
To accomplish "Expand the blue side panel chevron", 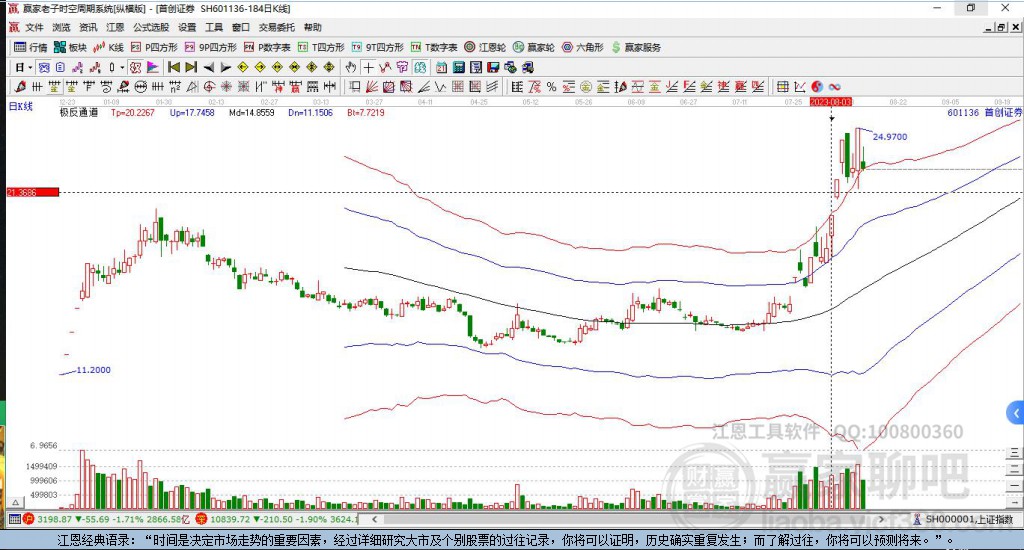I will [1016, 413].
